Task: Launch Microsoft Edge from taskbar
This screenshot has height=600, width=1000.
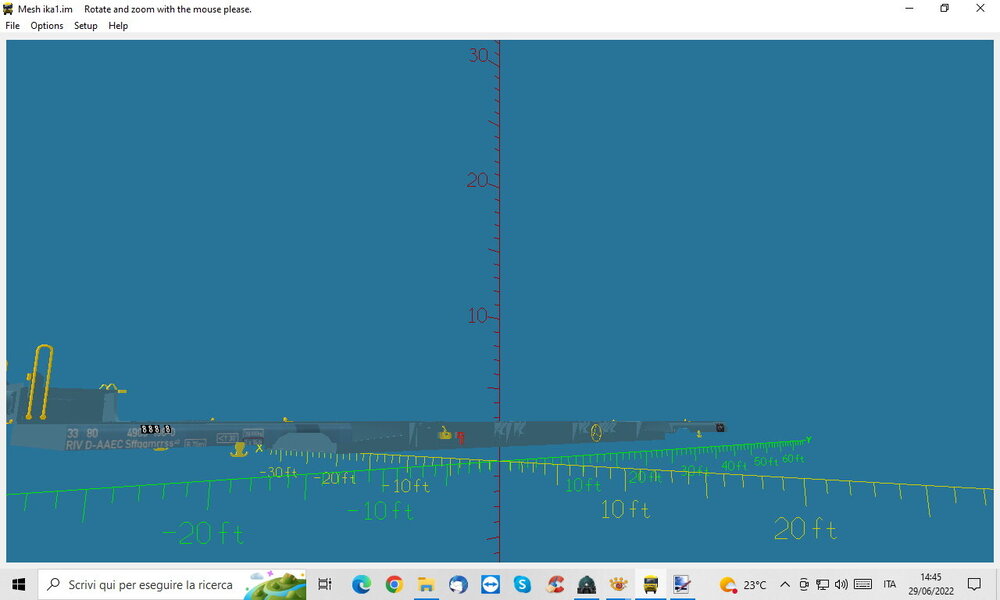Action: pos(362,584)
